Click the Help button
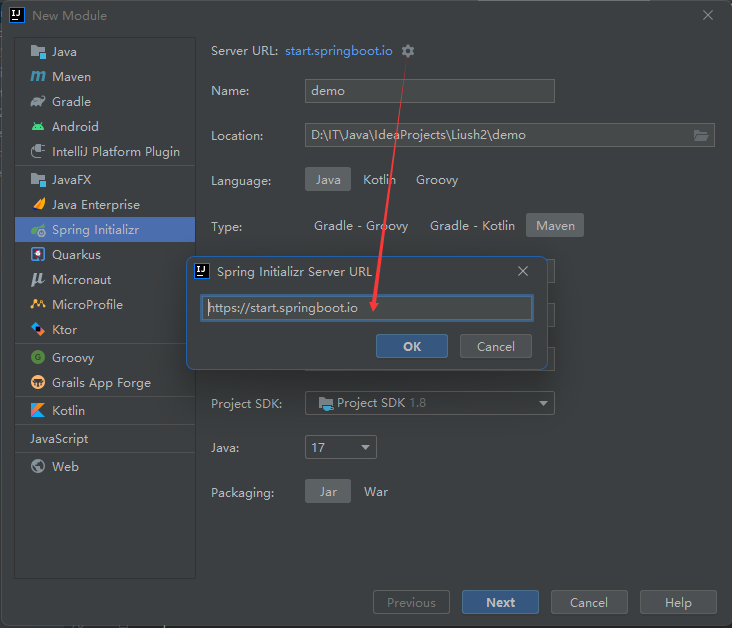The width and height of the screenshot is (732, 628). point(678,602)
